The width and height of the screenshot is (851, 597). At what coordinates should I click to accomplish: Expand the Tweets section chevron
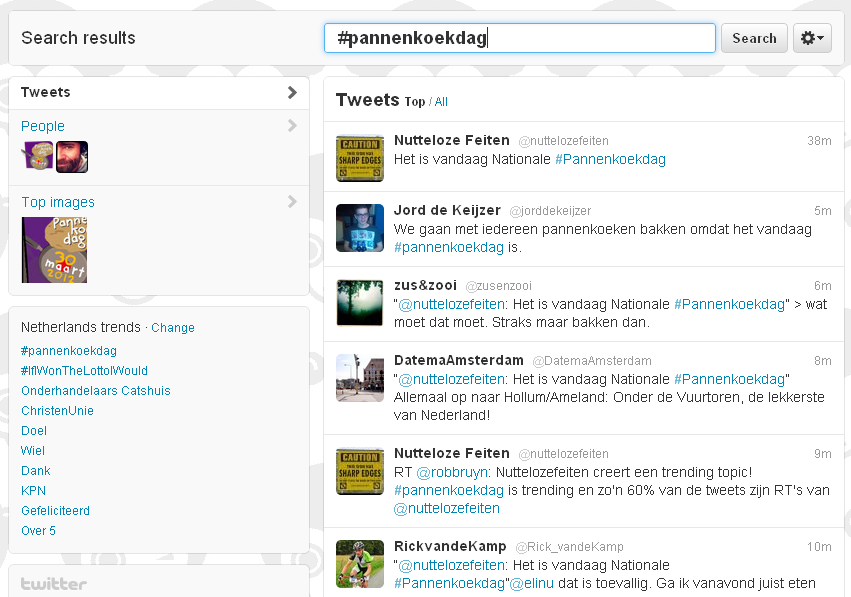292,93
